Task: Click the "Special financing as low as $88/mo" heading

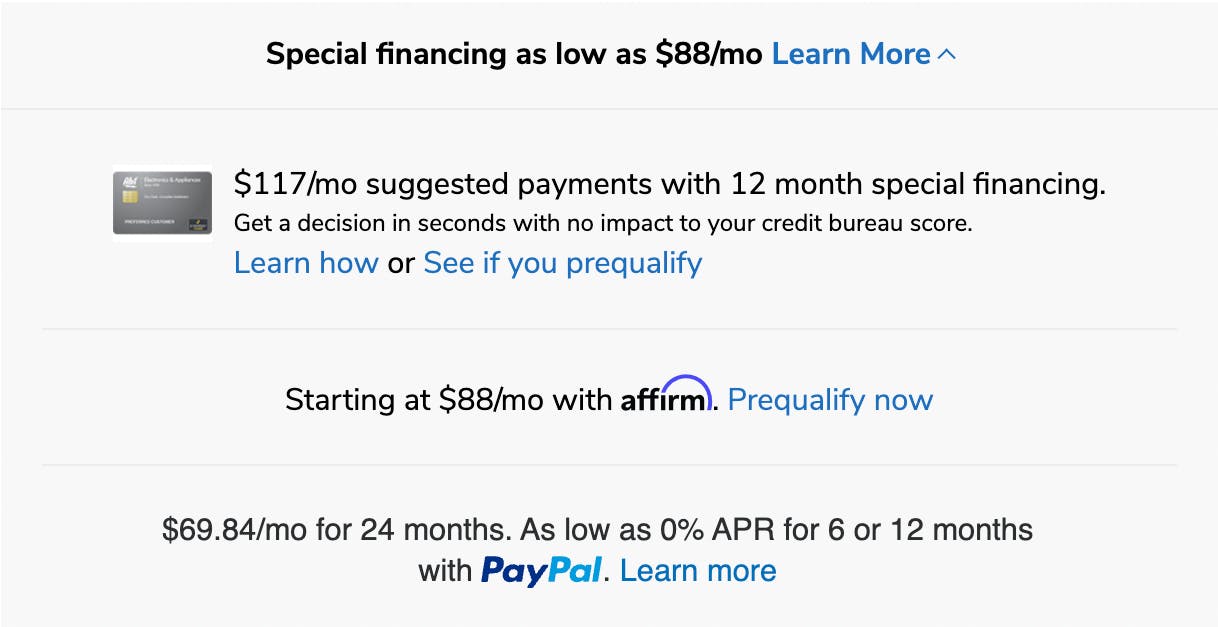Action: pyautogui.click(x=515, y=54)
